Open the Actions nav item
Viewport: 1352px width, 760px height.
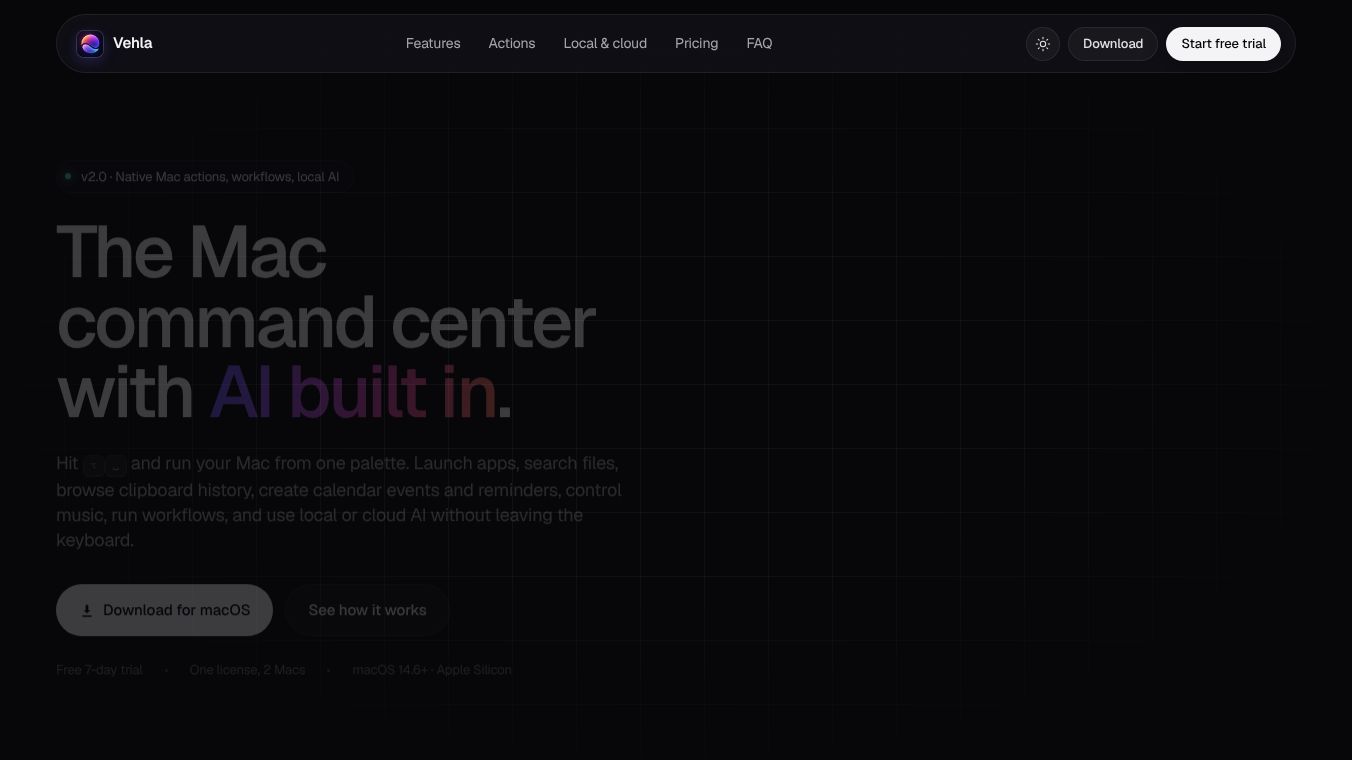click(x=512, y=44)
